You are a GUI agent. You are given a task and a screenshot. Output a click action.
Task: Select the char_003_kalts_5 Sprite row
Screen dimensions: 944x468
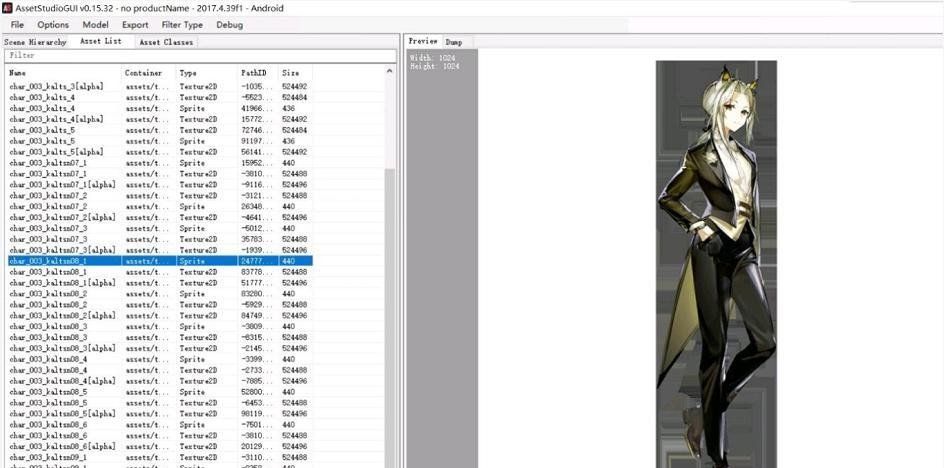[x=160, y=141]
